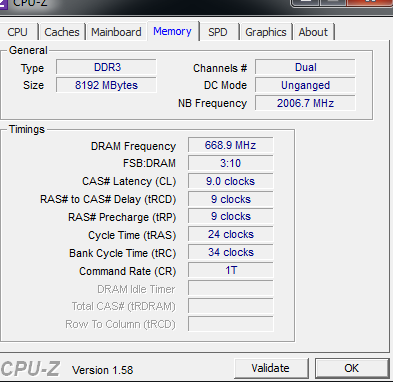Click the Bank Cycle Time (tRC) label

click(122, 253)
